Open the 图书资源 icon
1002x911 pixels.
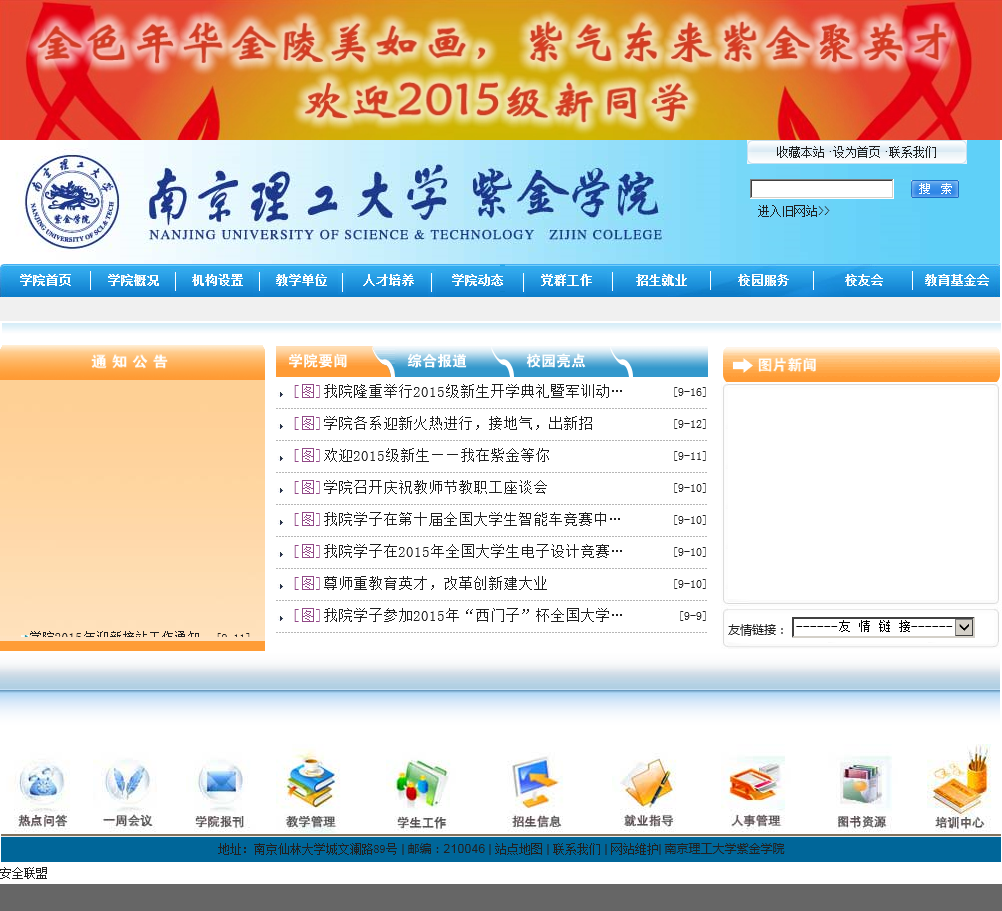pyautogui.click(x=861, y=789)
